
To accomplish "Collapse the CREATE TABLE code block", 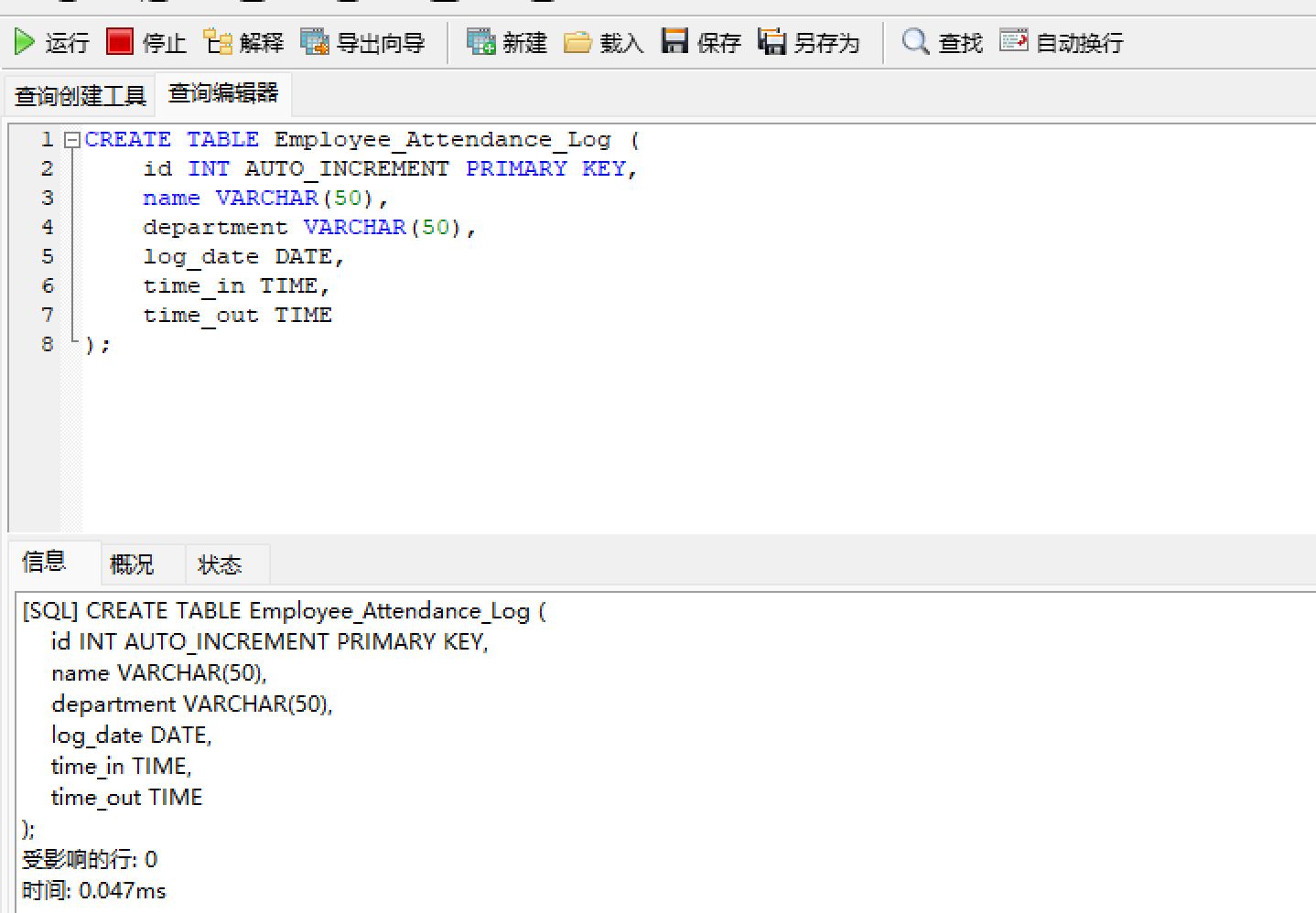I will [71, 139].
